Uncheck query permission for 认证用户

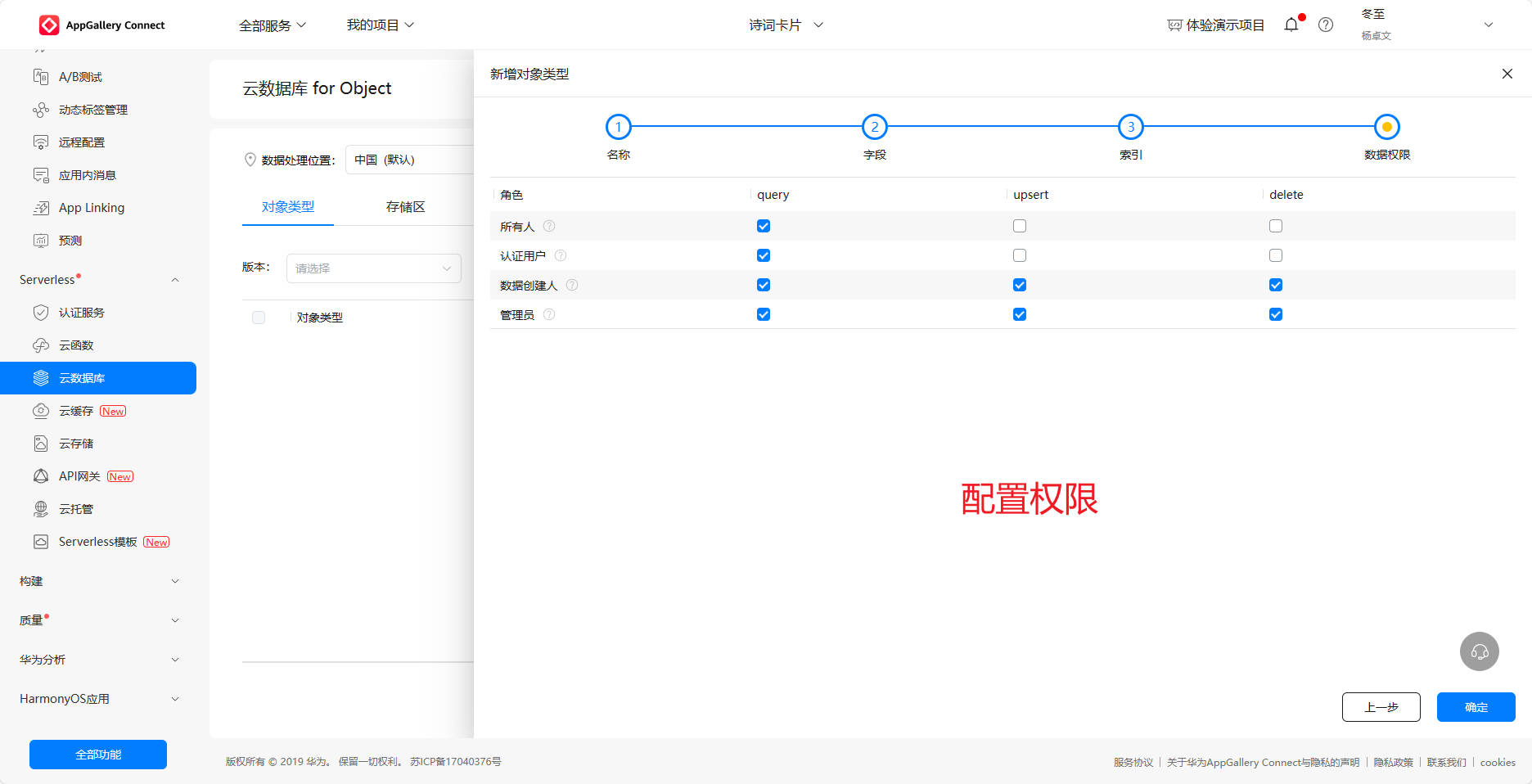click(764, 255)
